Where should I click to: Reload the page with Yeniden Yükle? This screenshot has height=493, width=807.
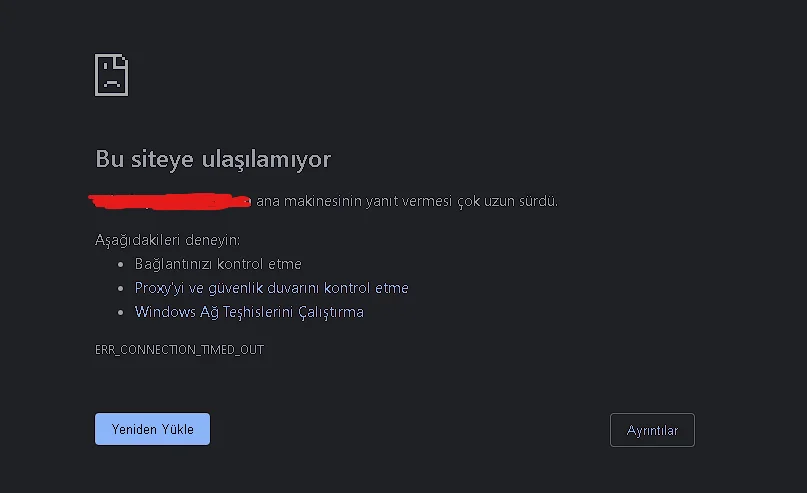point(152,429)
